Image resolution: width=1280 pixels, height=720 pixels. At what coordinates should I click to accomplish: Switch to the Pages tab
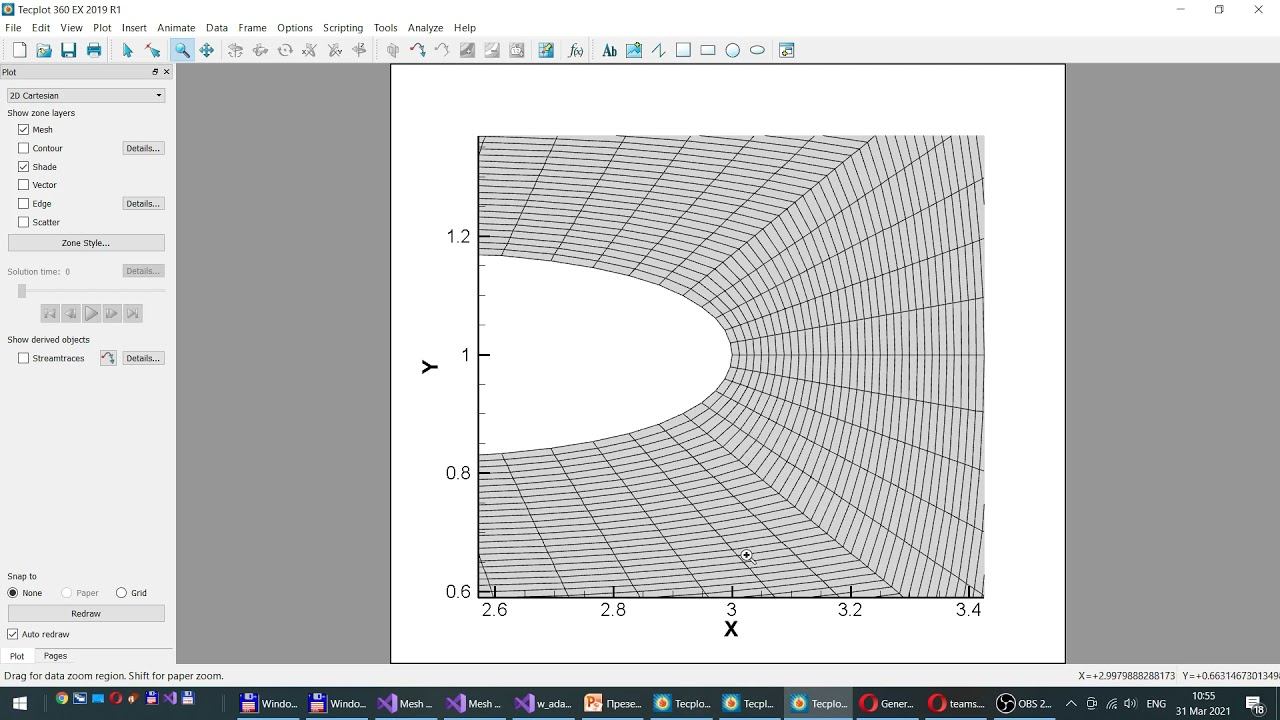tap(55, 656)
